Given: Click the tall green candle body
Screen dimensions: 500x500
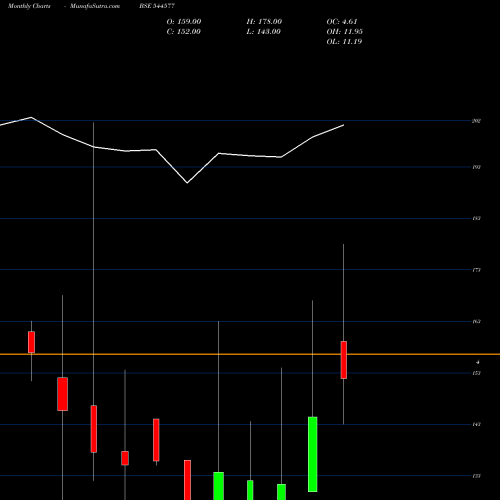Looking at the screenshot, I should click(x=312, y=454).
